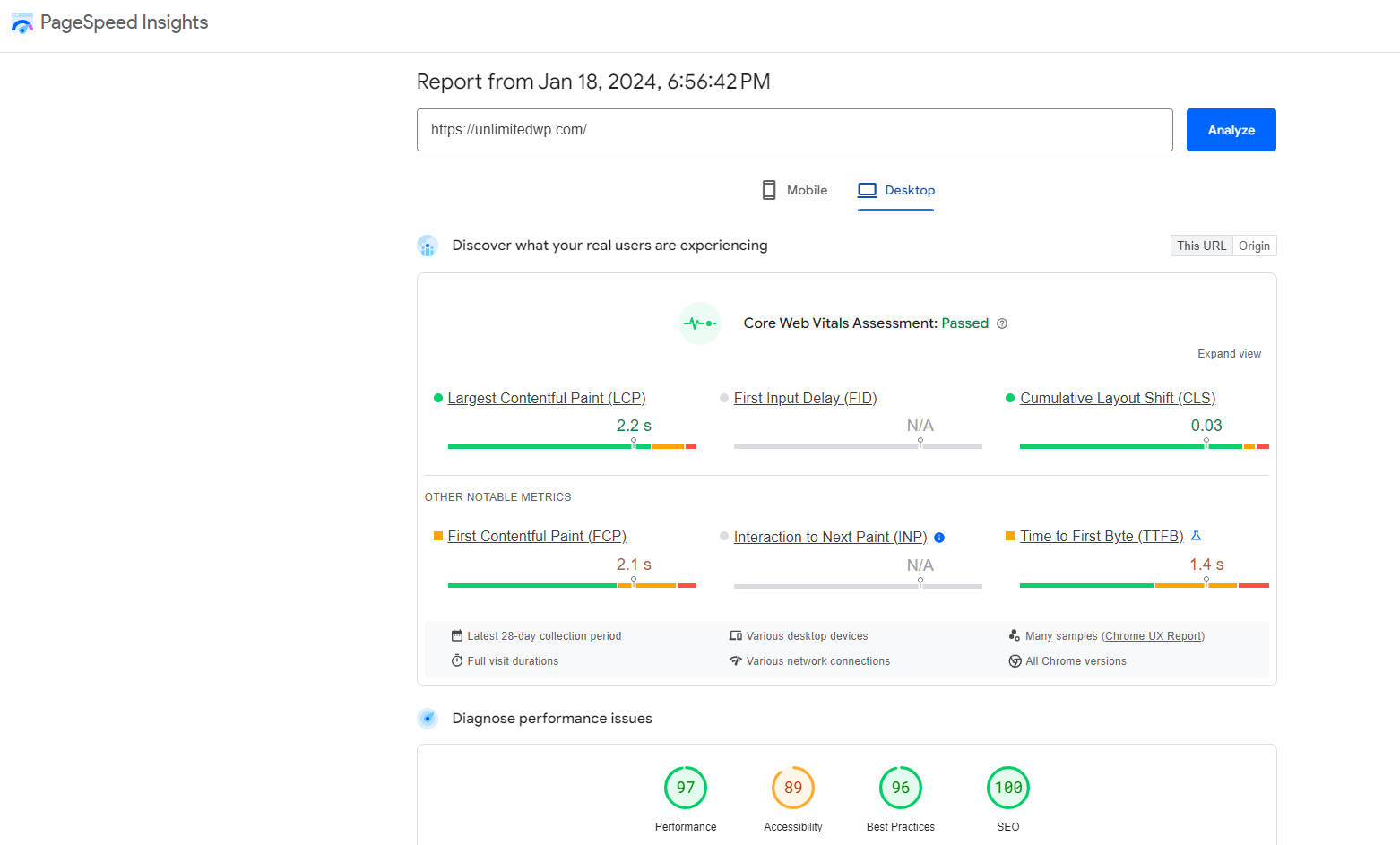This screenshot has width=1400, height=845.
Task: Click the TTFB distribution bar
Action: tap(1145, 585)
